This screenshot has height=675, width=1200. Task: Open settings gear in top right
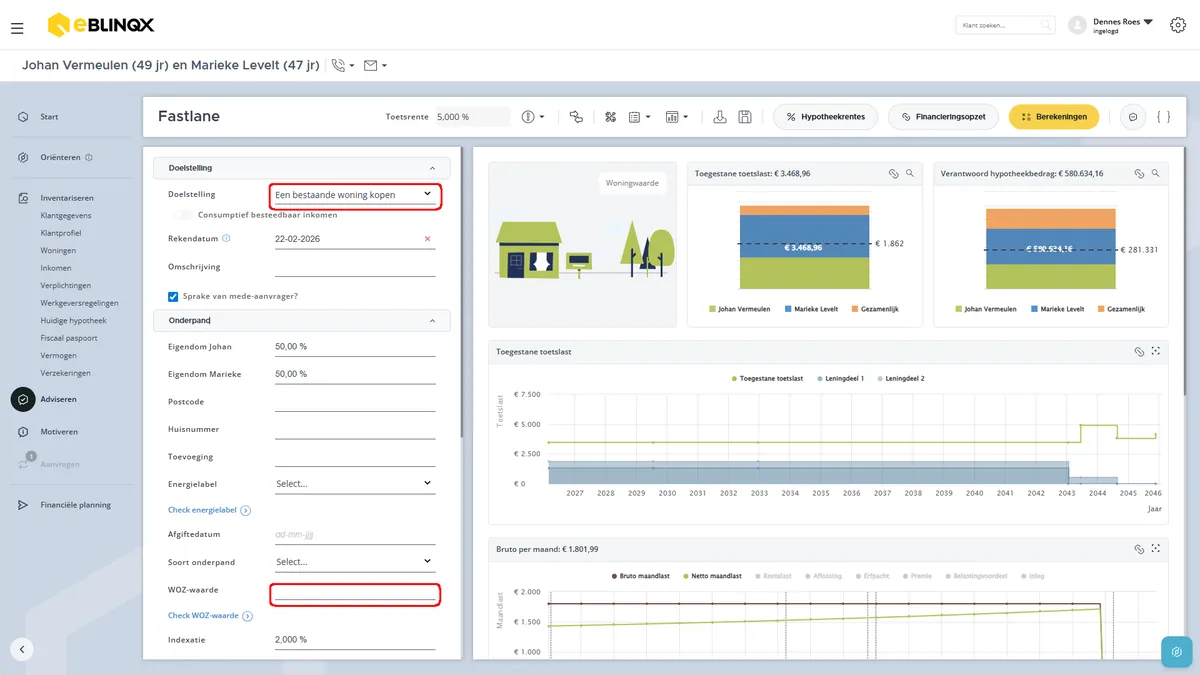click(1177, 25)
